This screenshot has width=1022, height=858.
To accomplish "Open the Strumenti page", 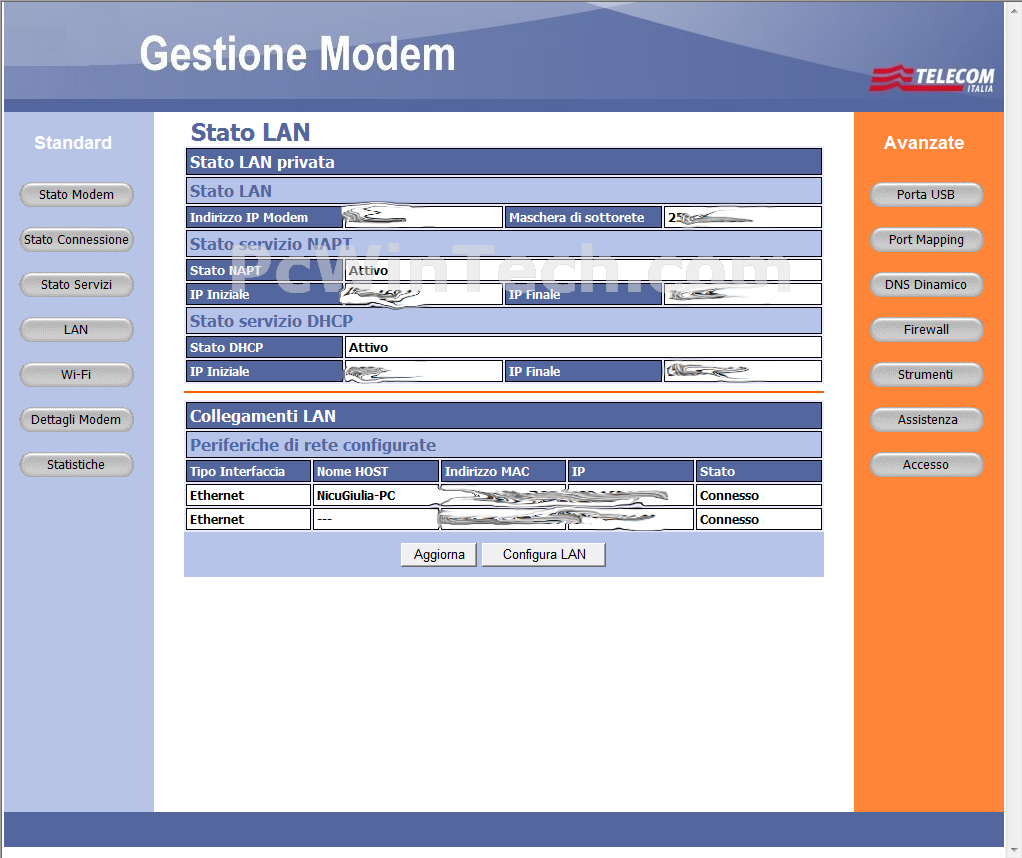I will [x=926, y=374].
